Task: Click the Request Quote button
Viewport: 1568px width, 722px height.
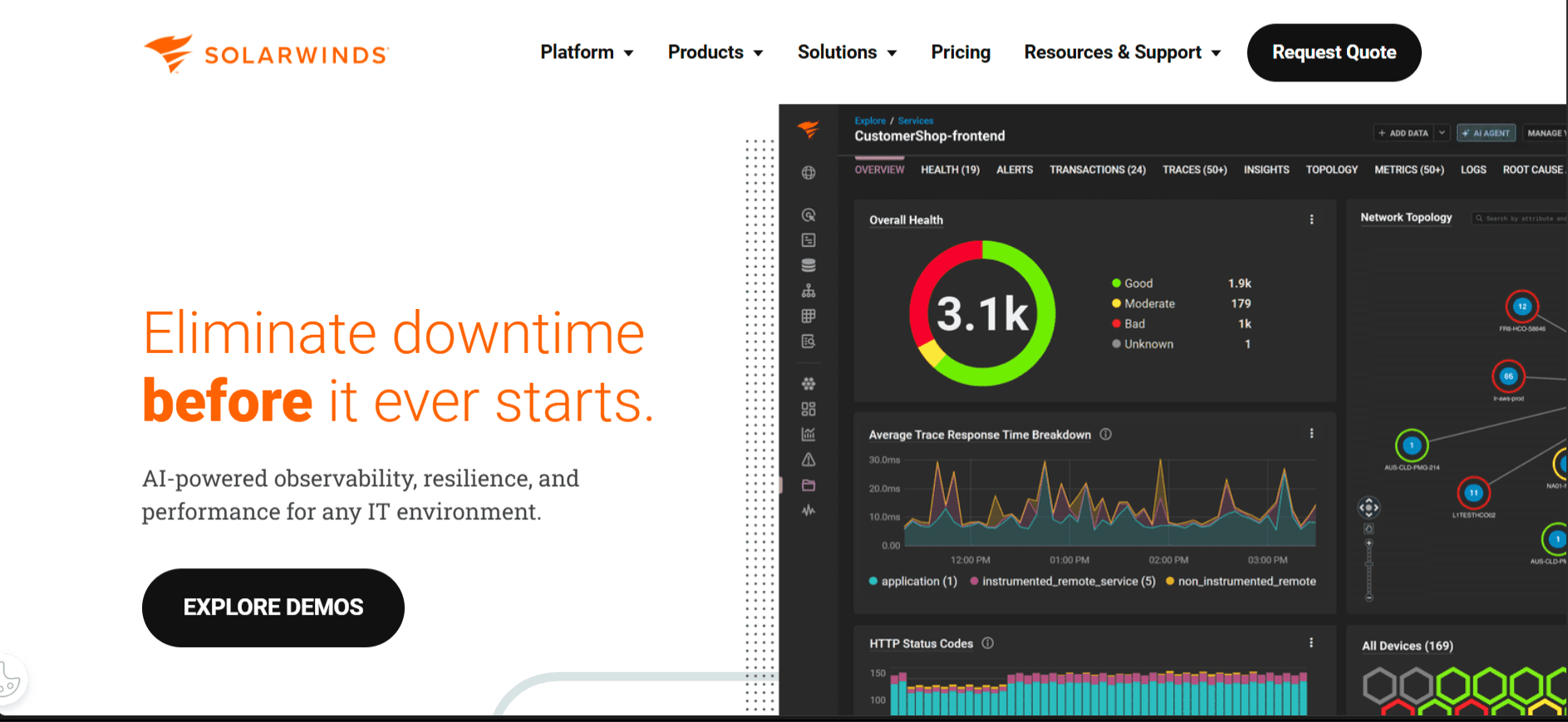Action: point(1334,52)
